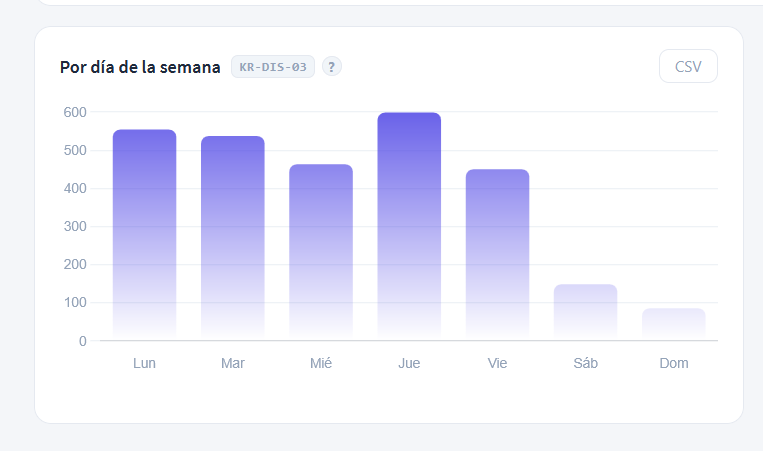Export the chart with CSV button
763x451 pixels.
tap(688, 66)
